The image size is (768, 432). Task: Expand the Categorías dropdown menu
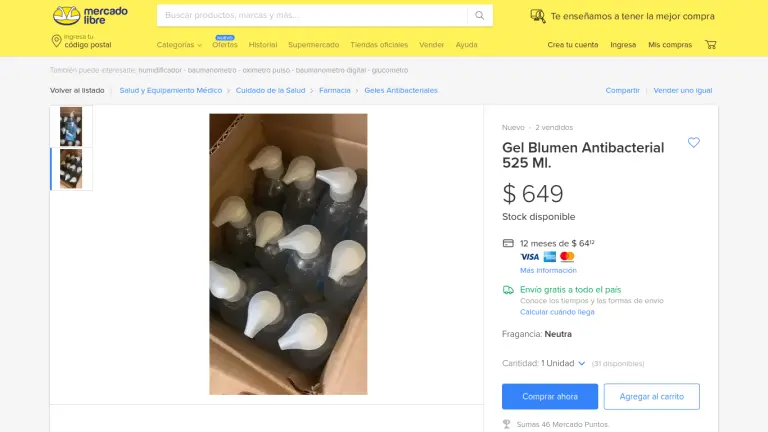point(179,45)
